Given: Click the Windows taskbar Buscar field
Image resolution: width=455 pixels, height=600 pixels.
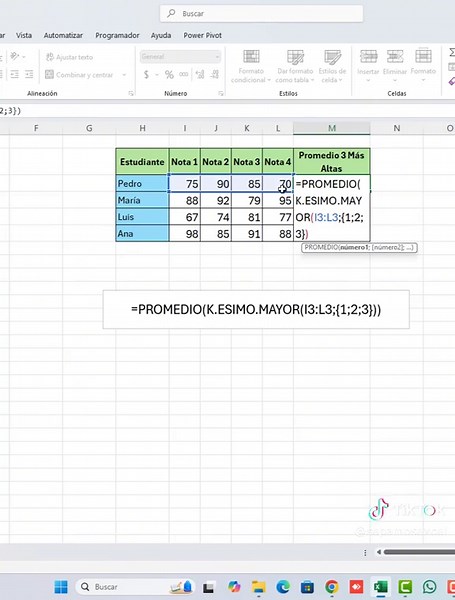Looking at the screenshot, I should [135, 587].
